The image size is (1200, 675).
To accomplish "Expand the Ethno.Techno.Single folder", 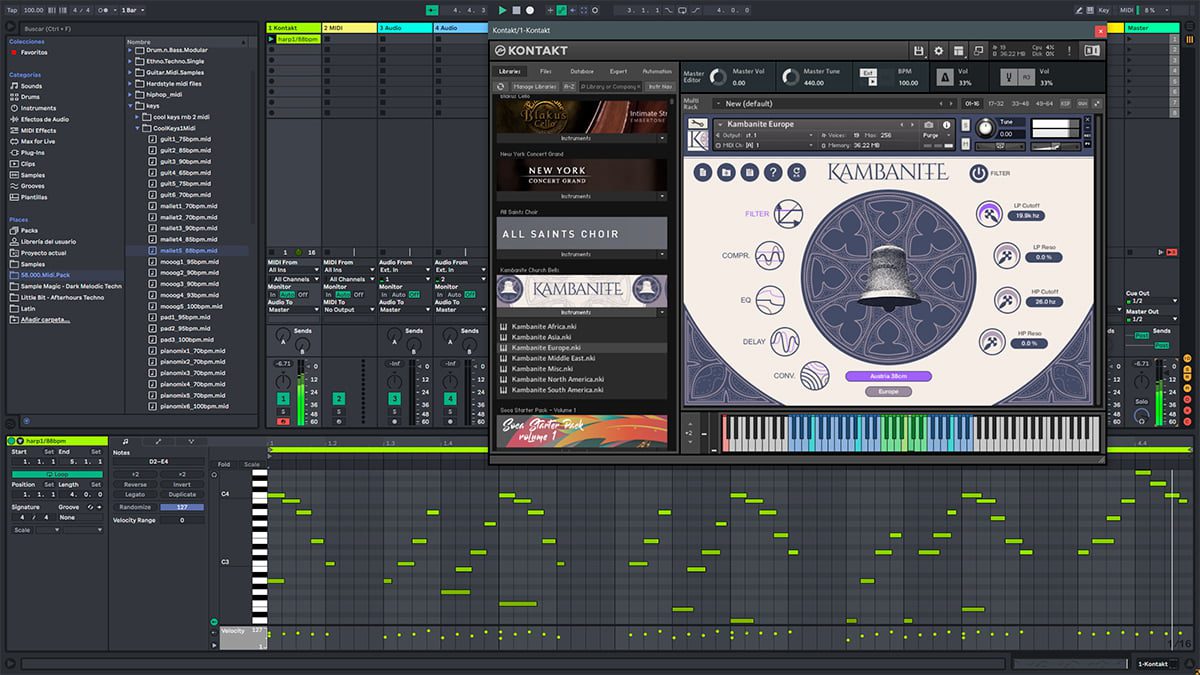I will pyautogui.click(x=132, y=61).
